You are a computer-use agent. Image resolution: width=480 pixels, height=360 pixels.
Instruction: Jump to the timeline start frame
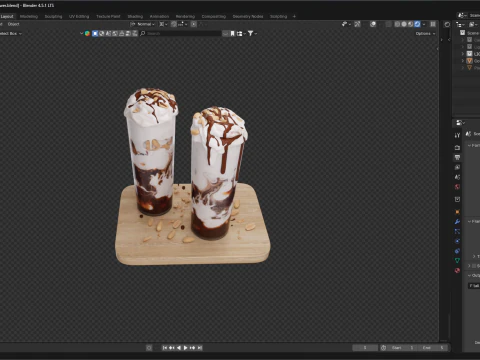tap(165, 348)
